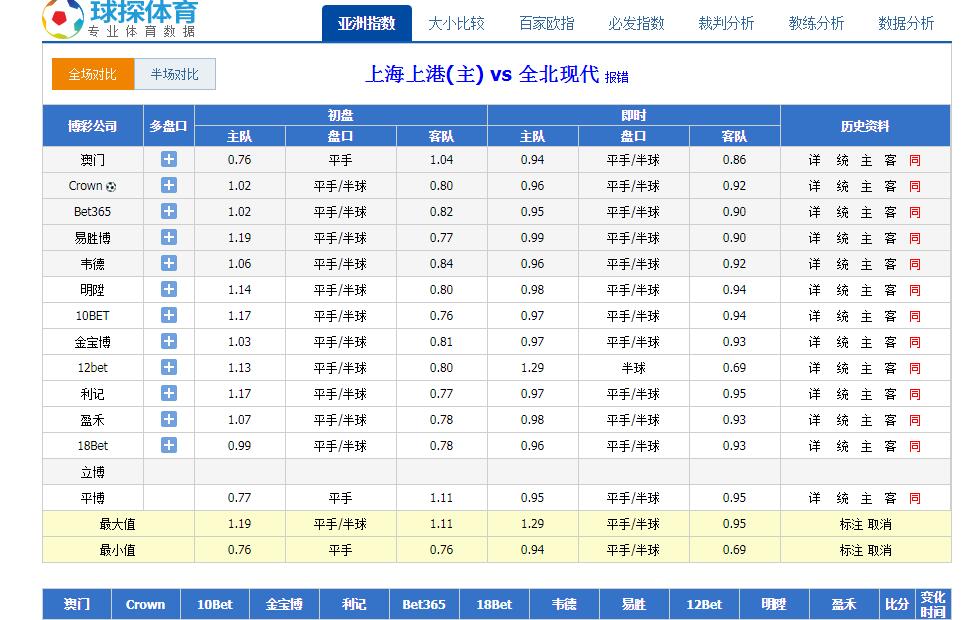
Task: Expand multi-handicap plus for 金宝博 row
Action: point(169,341)
